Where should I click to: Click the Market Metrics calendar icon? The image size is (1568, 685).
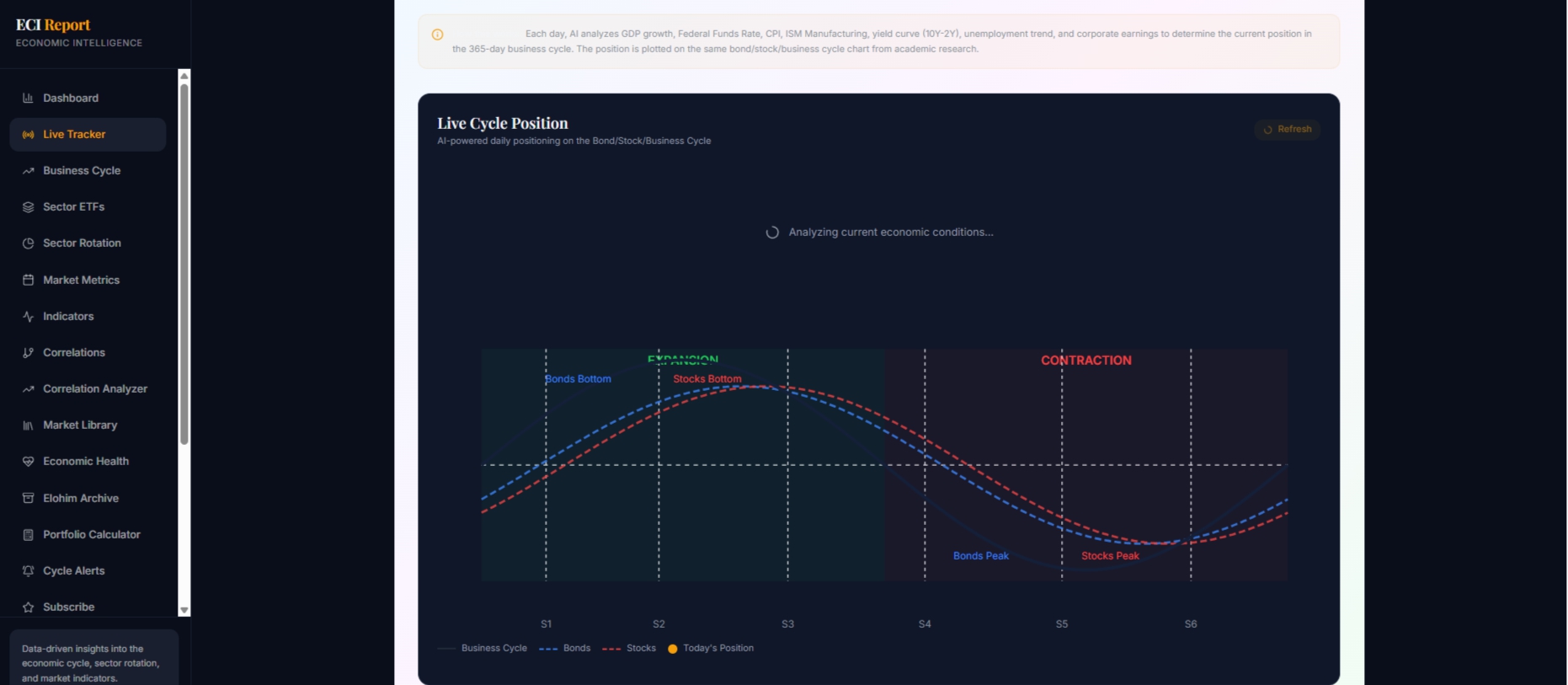[x=28, y=280]
